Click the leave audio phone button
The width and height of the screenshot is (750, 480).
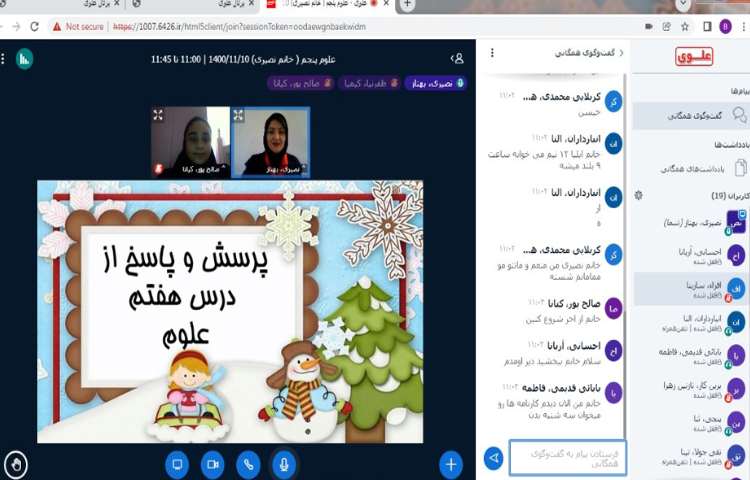point(248,464)
